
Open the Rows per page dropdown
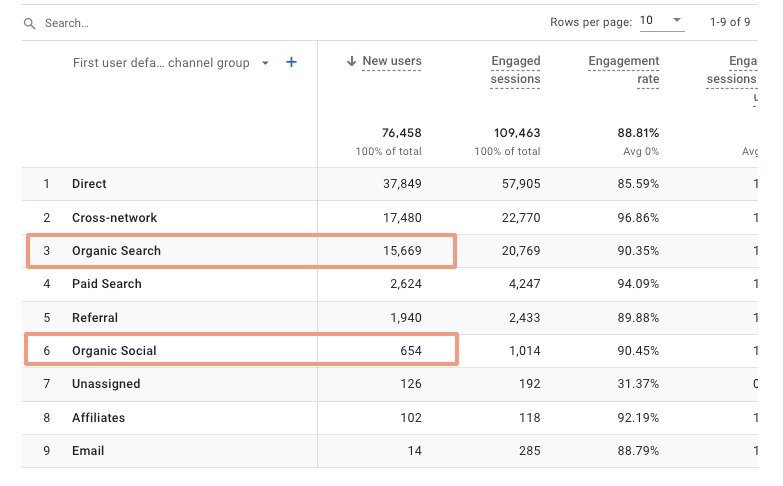(x=662, y=21)
